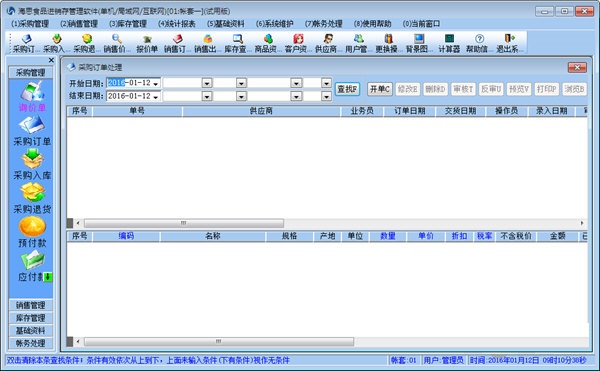The width and height of the screenshot is (600, 371).
Task: Open the (1)采购管理 menu
Action: [30, 24]
